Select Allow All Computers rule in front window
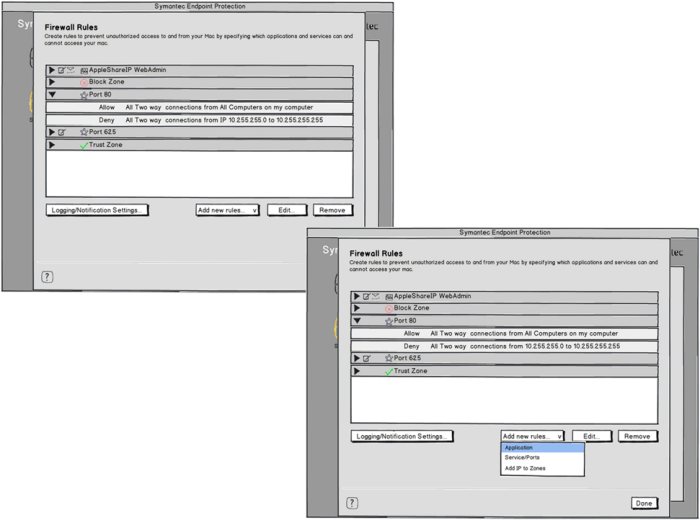The width and height of the screenshot is (700, 520). tap(504, 334)
